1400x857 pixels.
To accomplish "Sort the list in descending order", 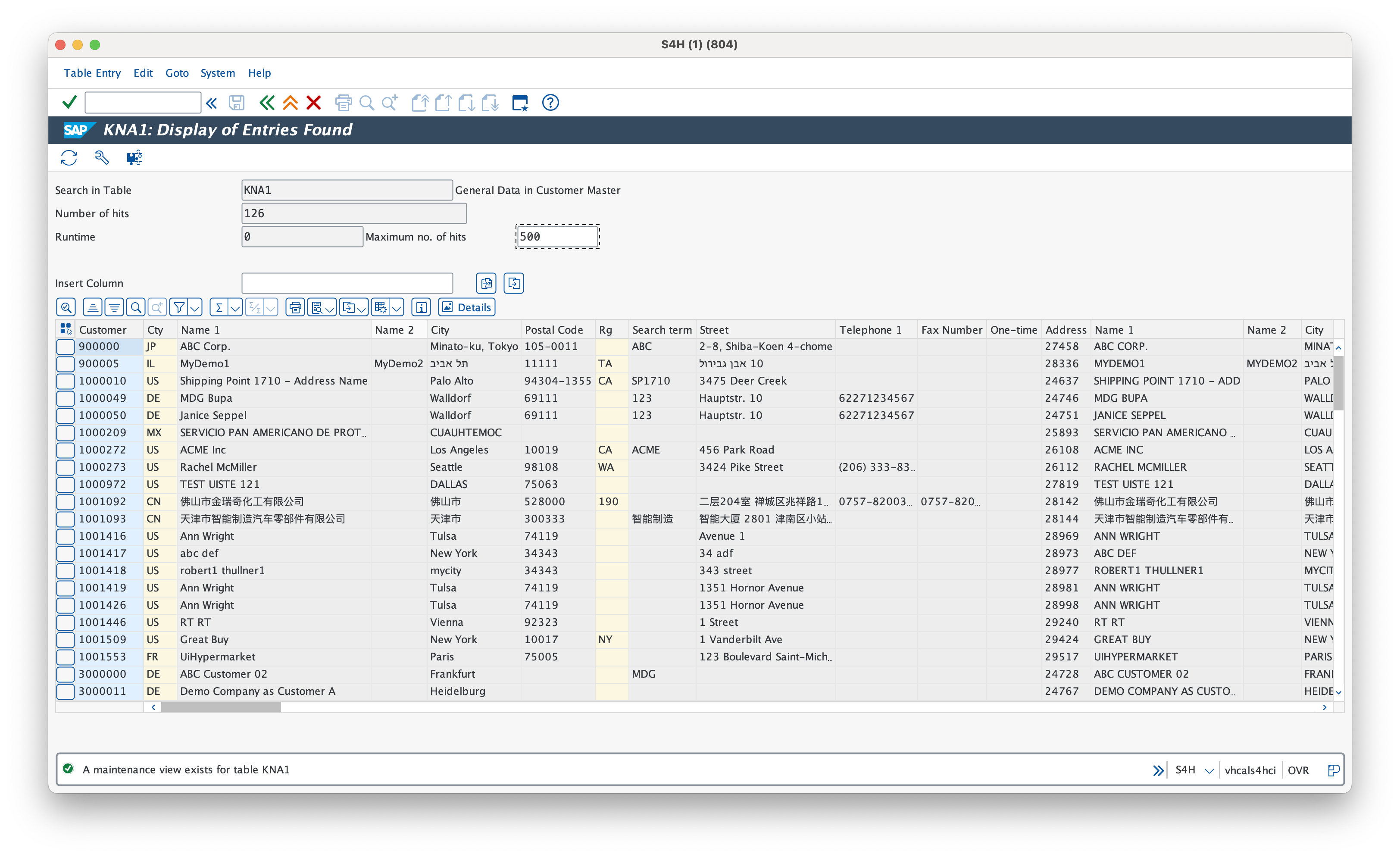I will 114,307.
